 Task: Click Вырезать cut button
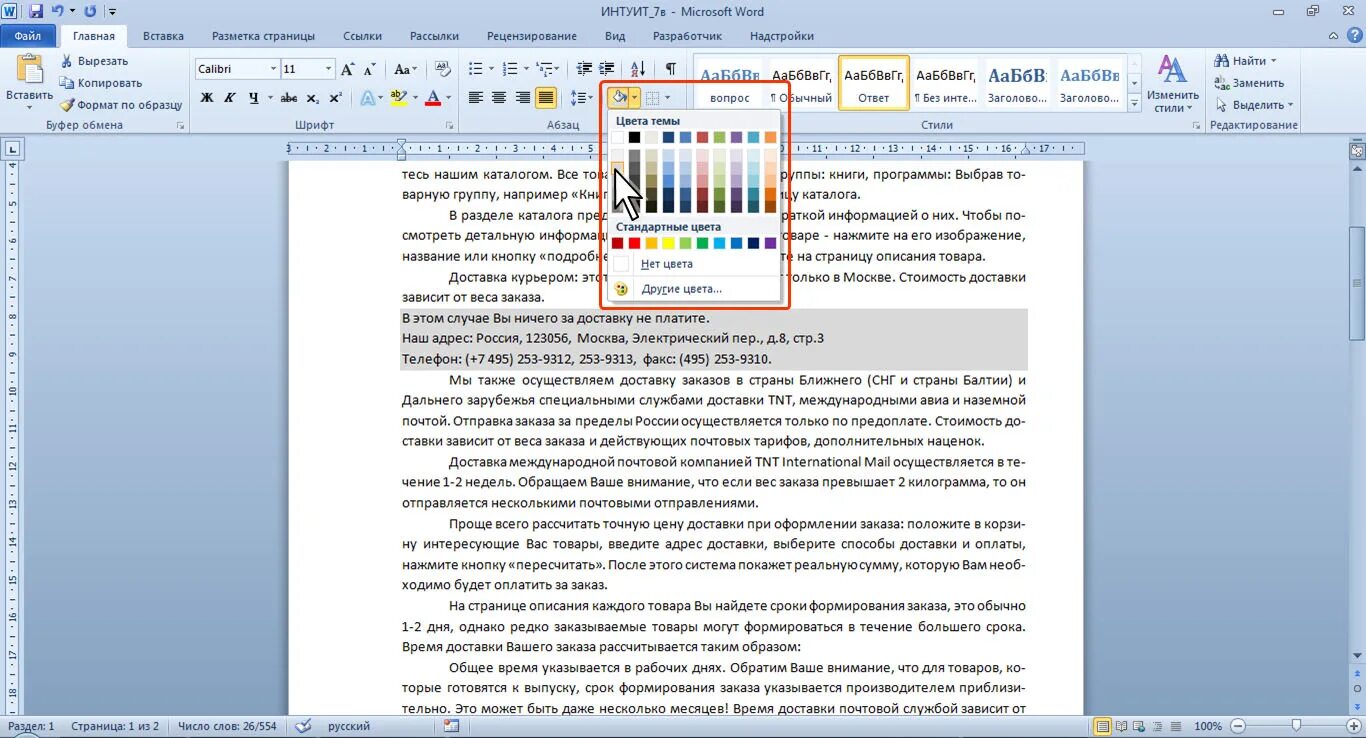click(x=94, y=61)
